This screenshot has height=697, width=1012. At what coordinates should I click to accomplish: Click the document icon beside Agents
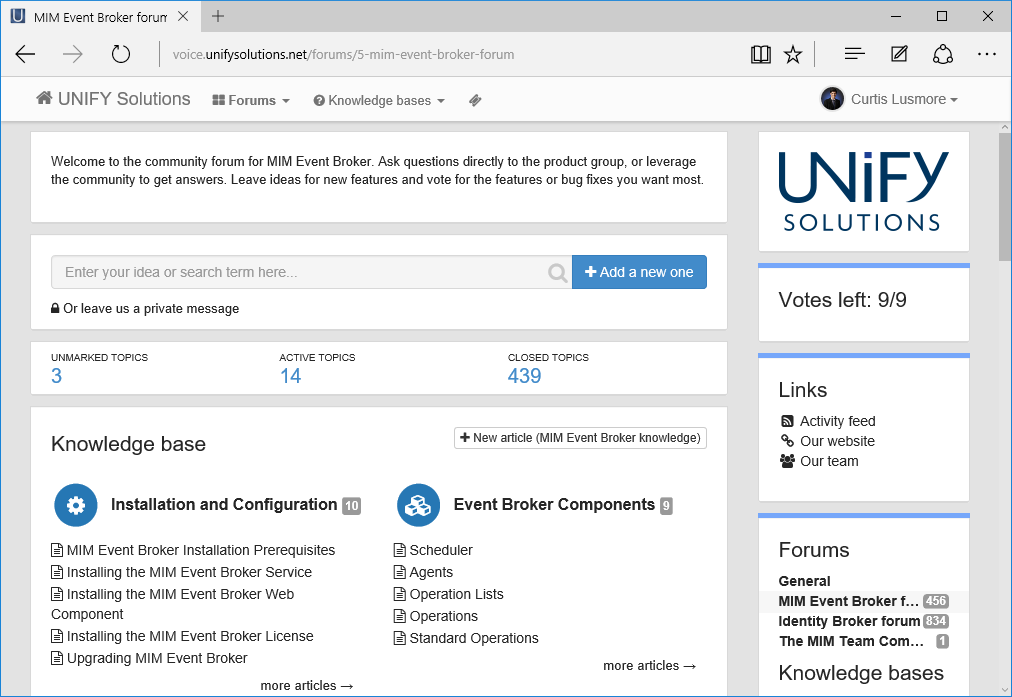click(x=400, y=572)
